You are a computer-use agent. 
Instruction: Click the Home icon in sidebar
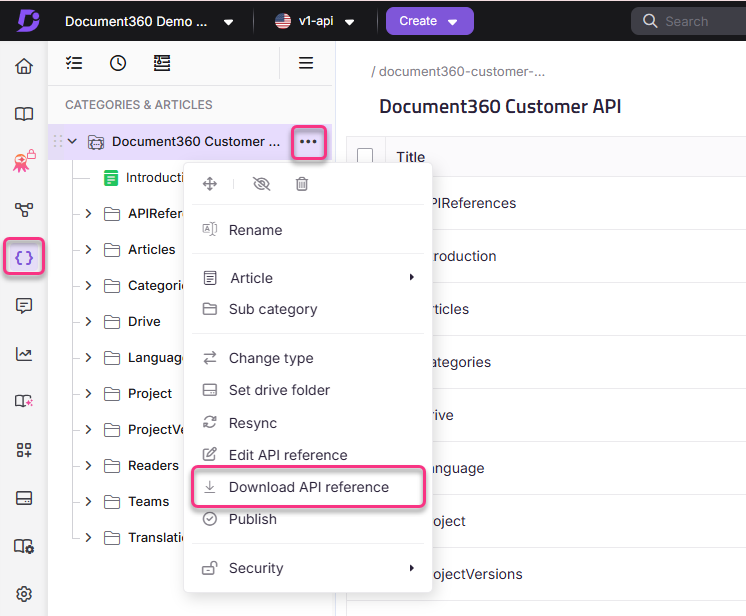[x=24, y=67]
